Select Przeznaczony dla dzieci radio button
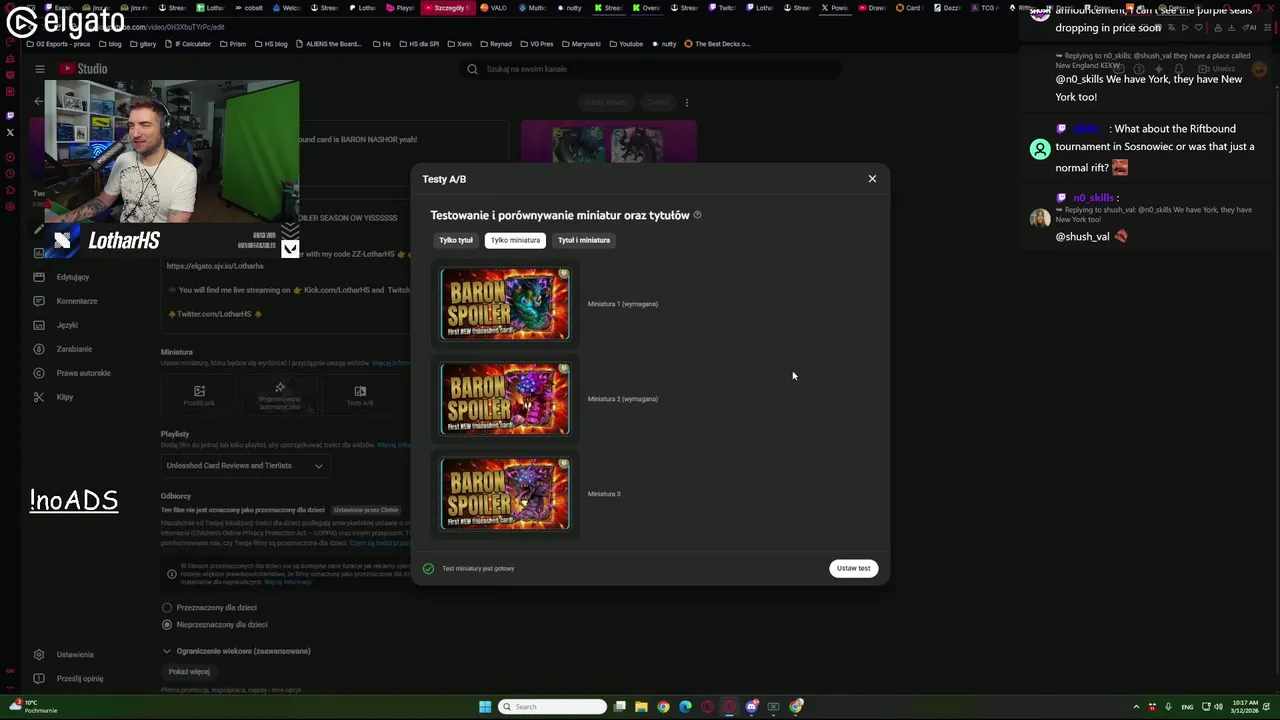Viewport: 1280px width, 720px height. 167,608
